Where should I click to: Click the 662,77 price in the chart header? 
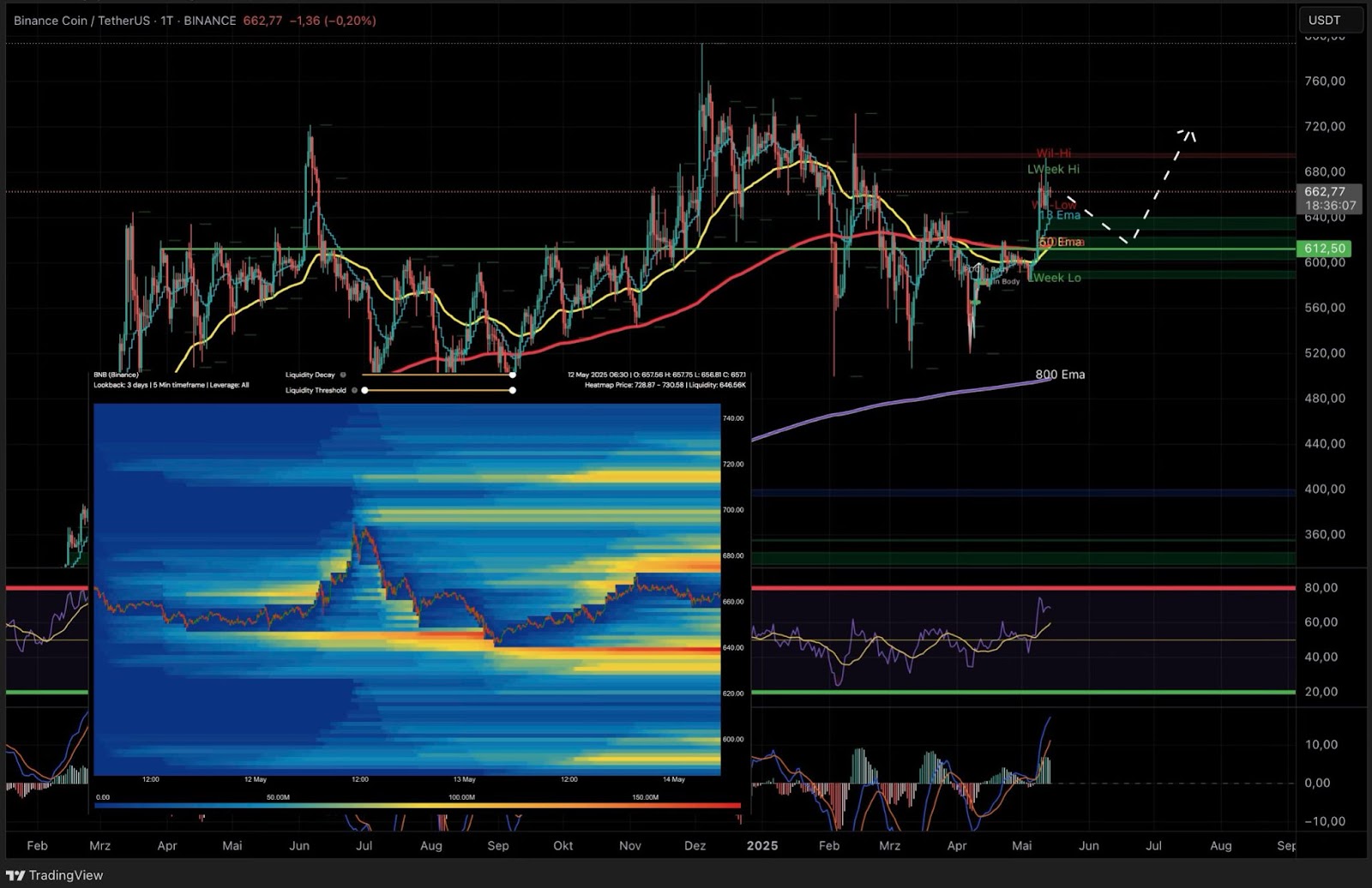[x=262, y=21]
